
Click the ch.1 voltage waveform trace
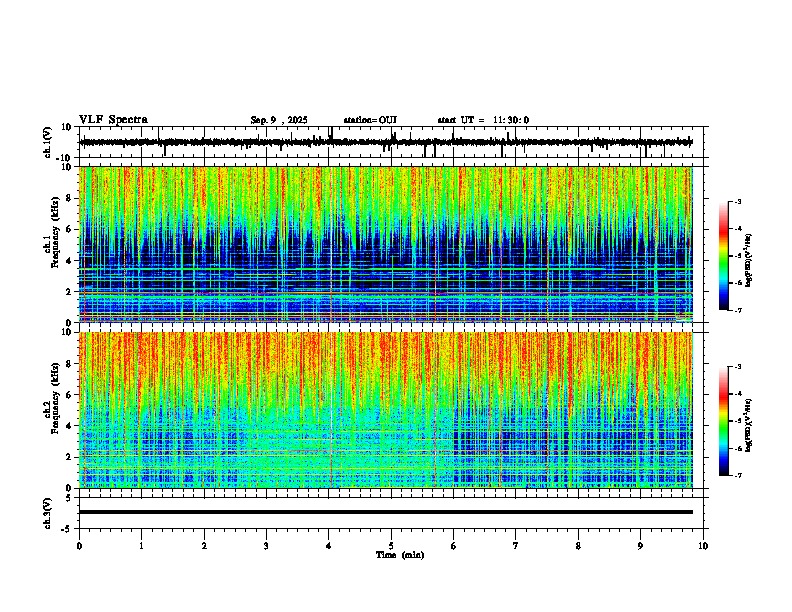pos(386,142)
